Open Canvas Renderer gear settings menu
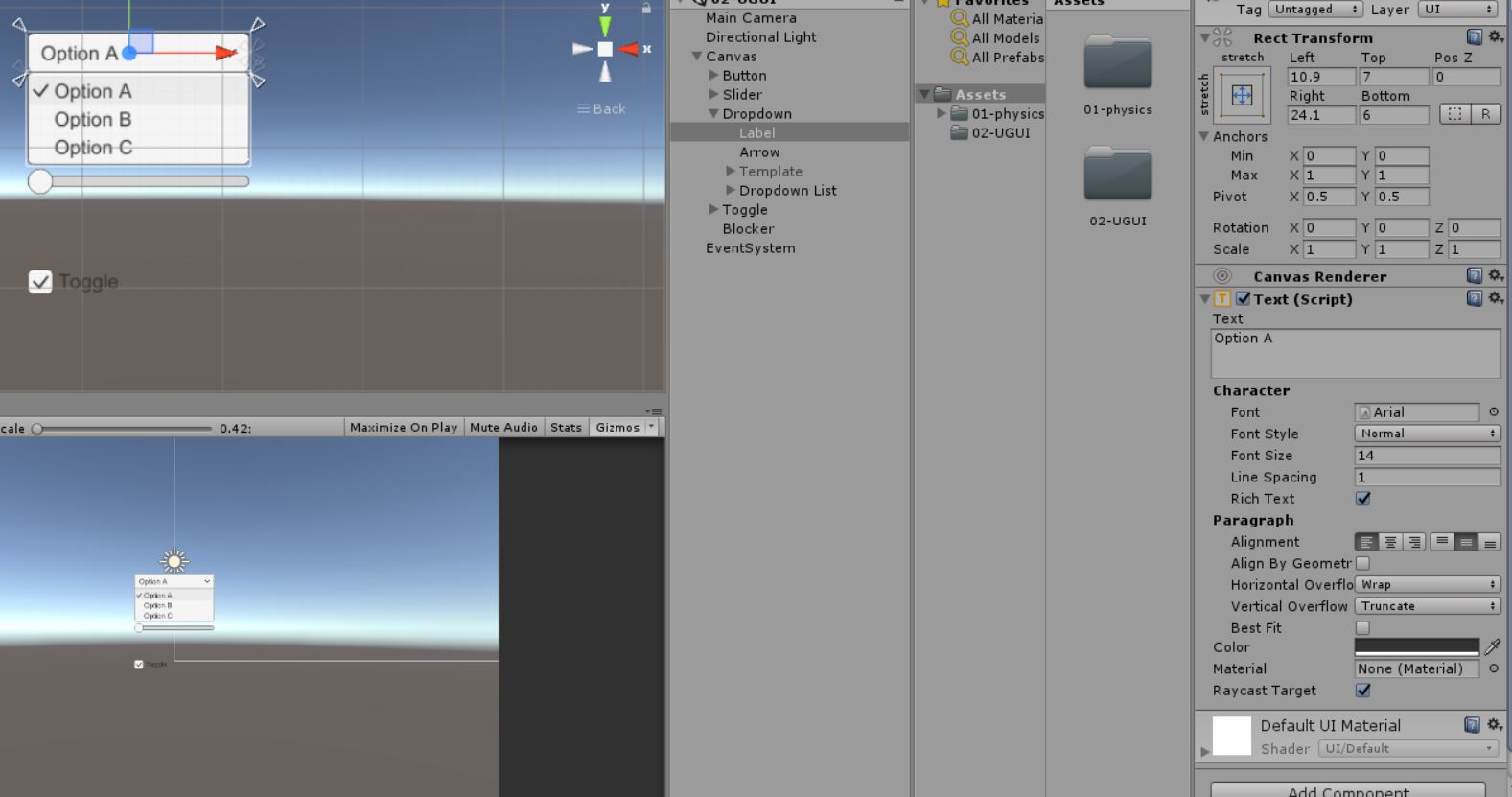The width and height of the screenshot is (1512, 797). pyautogui.click(x=1496, y=275)
